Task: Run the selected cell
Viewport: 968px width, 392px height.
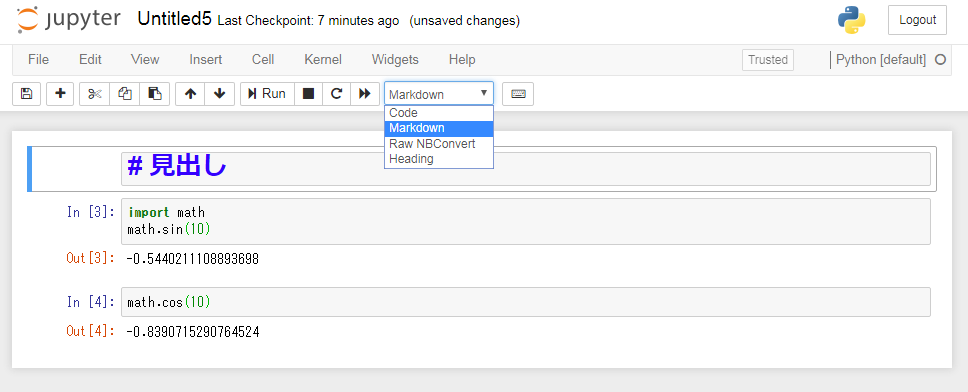Action: coord(267,94)
